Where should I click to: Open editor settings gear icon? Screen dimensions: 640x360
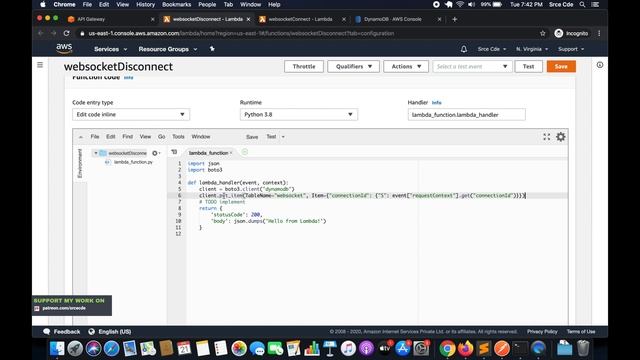point(561,137)
